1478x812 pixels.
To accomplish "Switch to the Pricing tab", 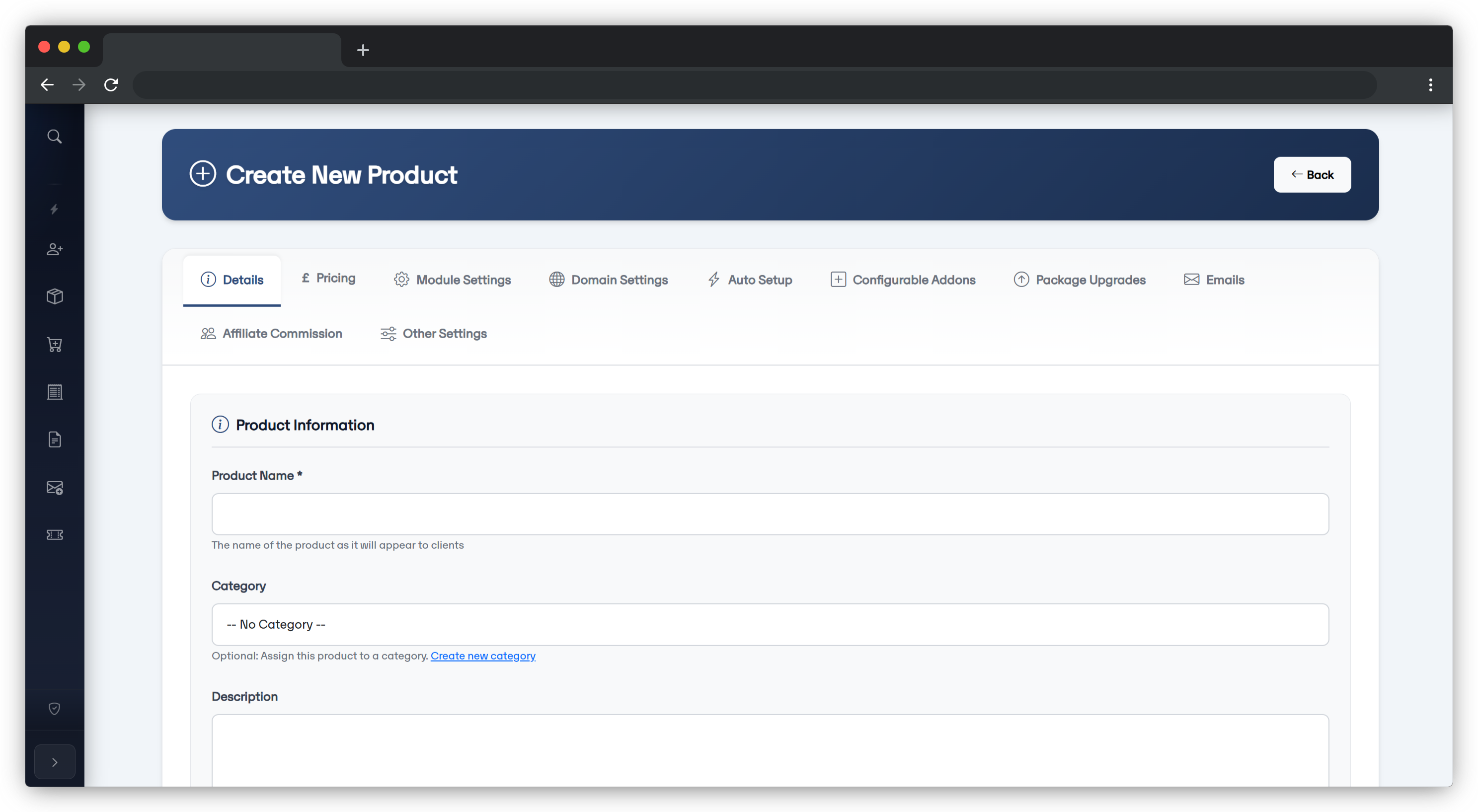I will tap(328, 278).
